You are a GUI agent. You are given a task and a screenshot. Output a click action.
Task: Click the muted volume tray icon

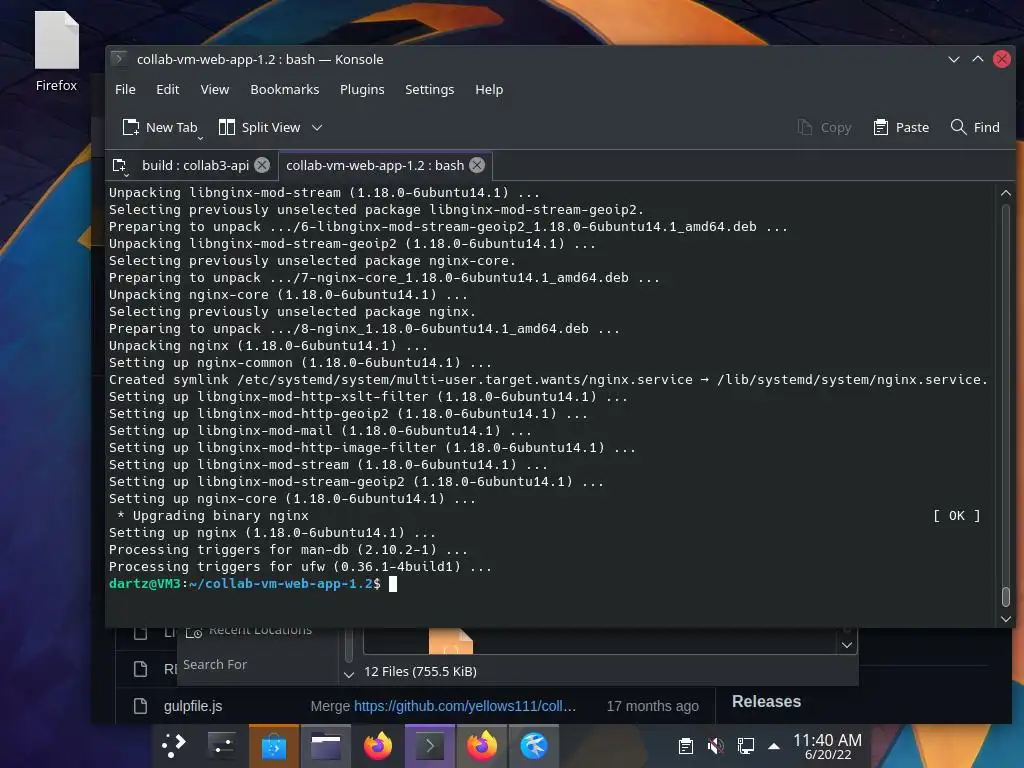716,746
